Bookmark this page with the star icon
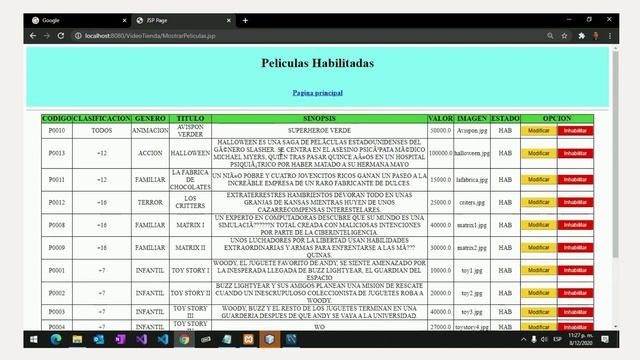 point(564,36)
